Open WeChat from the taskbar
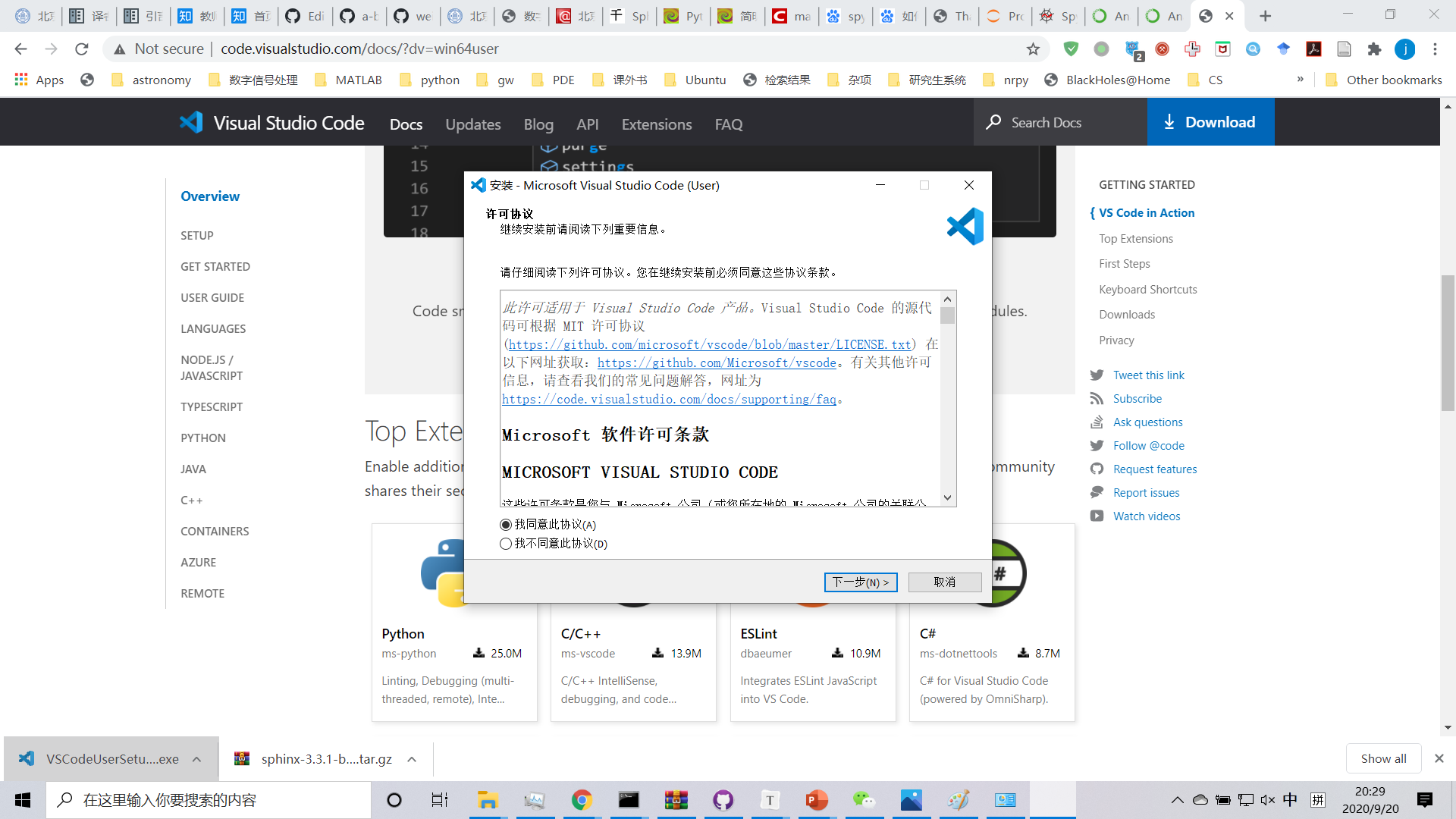 (x=864, y=800)
